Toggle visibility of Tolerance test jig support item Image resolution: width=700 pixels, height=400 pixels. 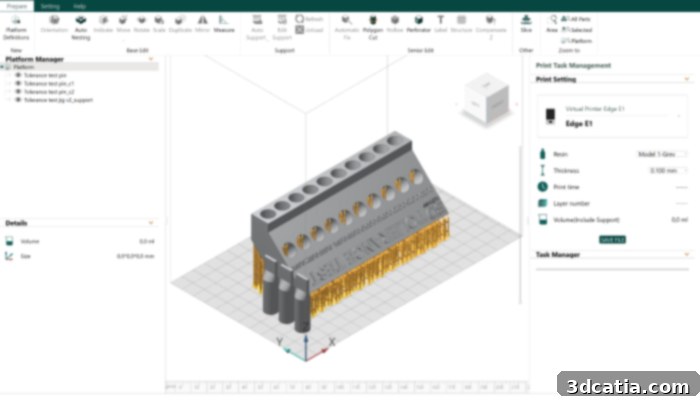pyautogui.click(x=18, y=100)
